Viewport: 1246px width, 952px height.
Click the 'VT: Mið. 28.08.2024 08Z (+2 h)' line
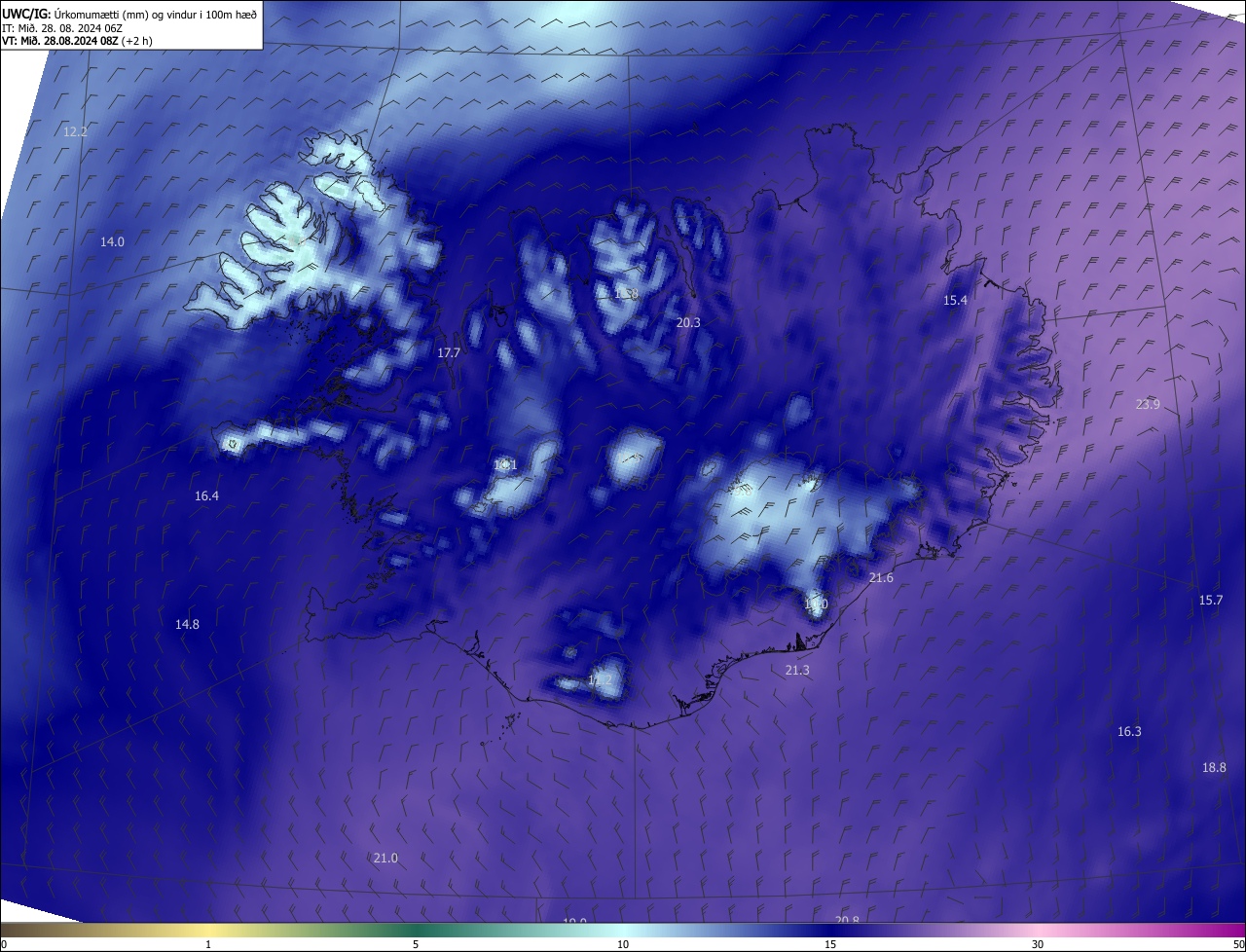coord(77,41)
